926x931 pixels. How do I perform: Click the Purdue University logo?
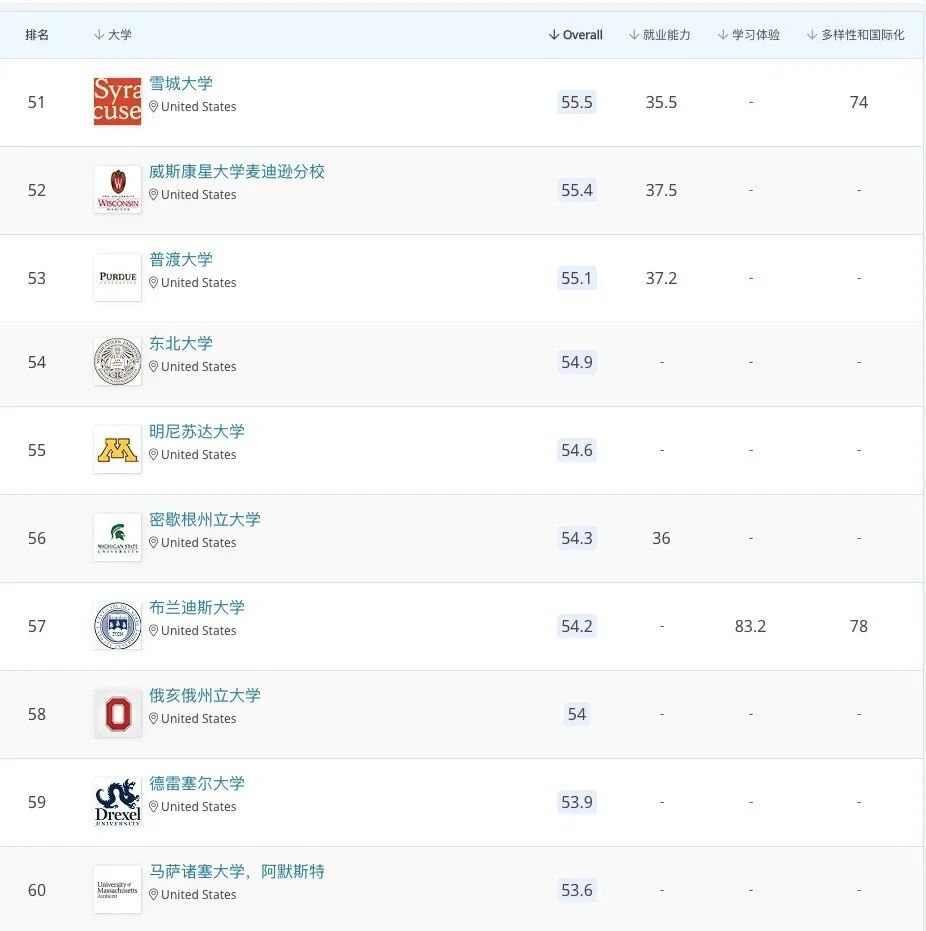(x=118, y=277)
